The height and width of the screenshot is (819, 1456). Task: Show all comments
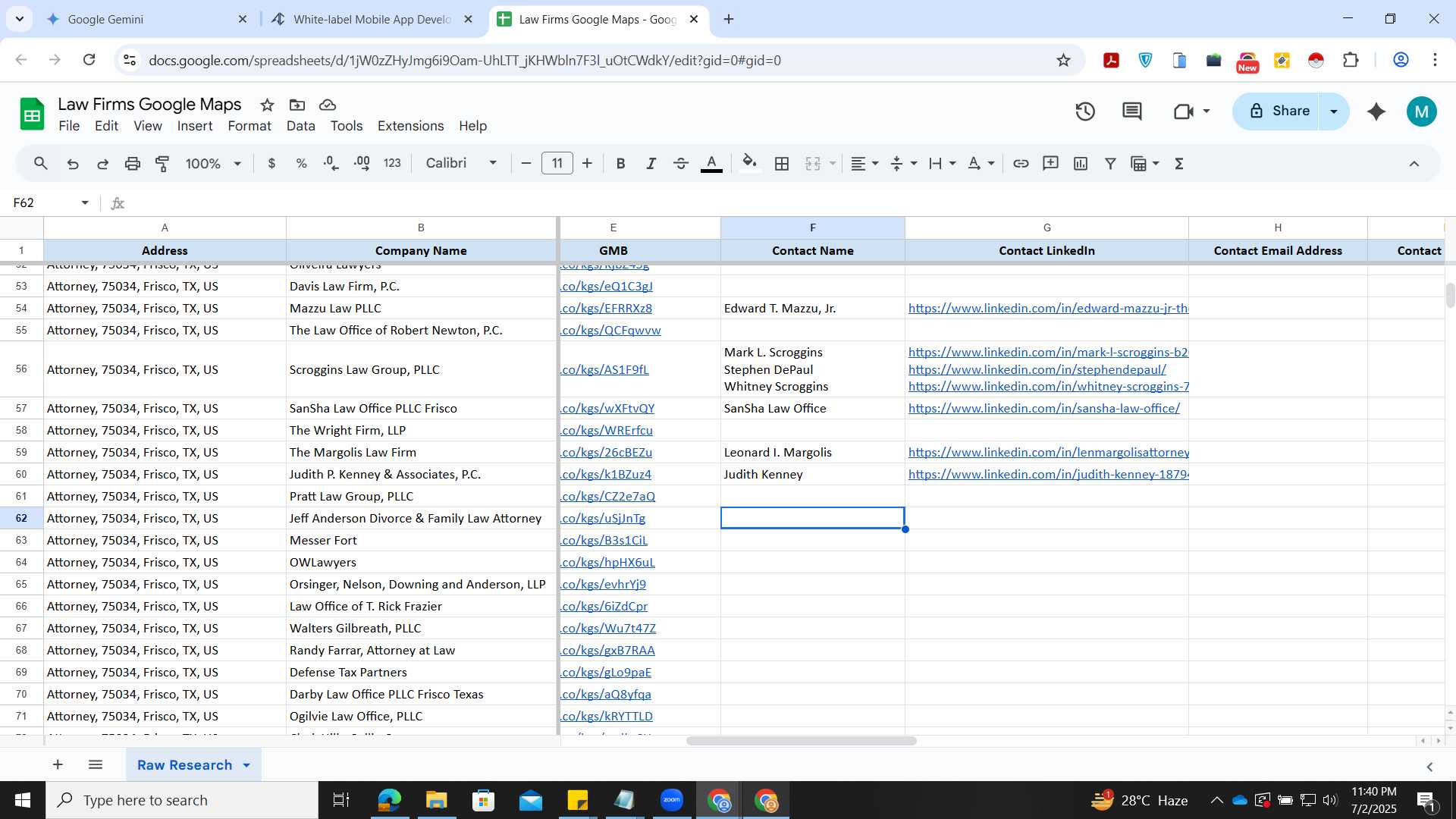(1131, 111)
